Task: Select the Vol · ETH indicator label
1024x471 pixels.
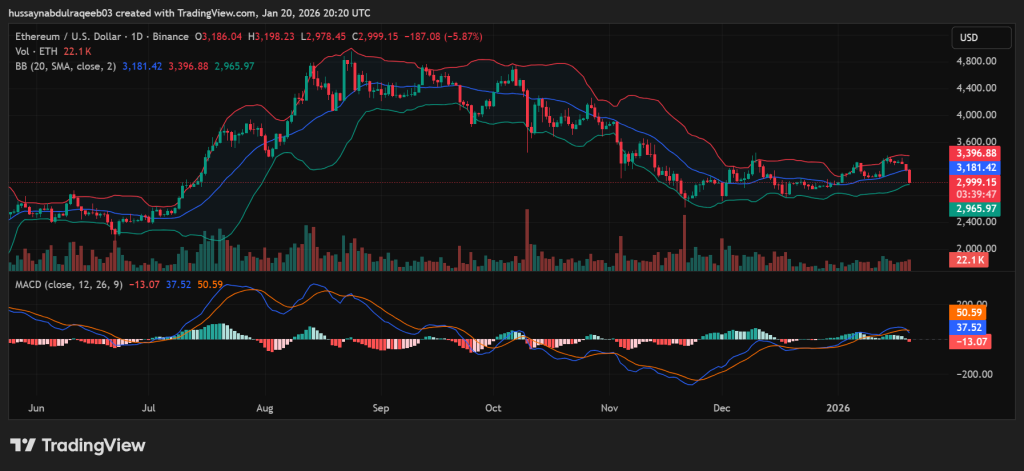Action: [x=36, y=50]
